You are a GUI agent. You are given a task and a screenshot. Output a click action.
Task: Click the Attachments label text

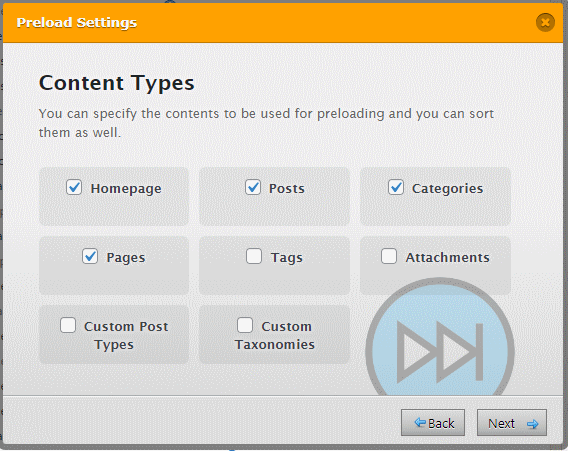click(x=447, y=258)
